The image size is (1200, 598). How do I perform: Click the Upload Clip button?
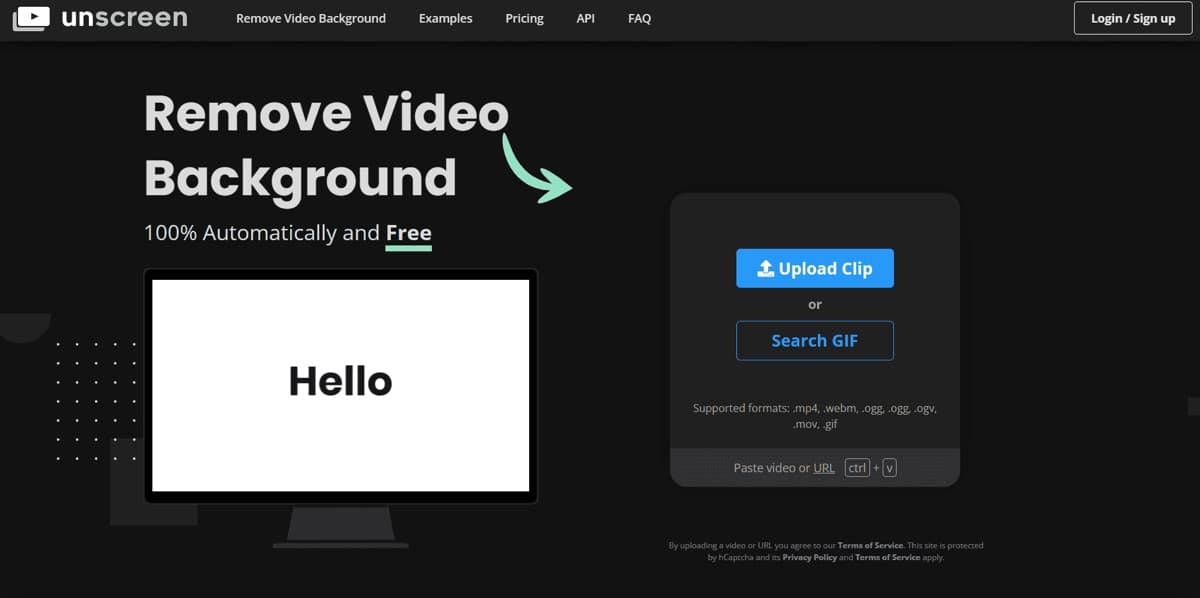[x=815, y=268]
